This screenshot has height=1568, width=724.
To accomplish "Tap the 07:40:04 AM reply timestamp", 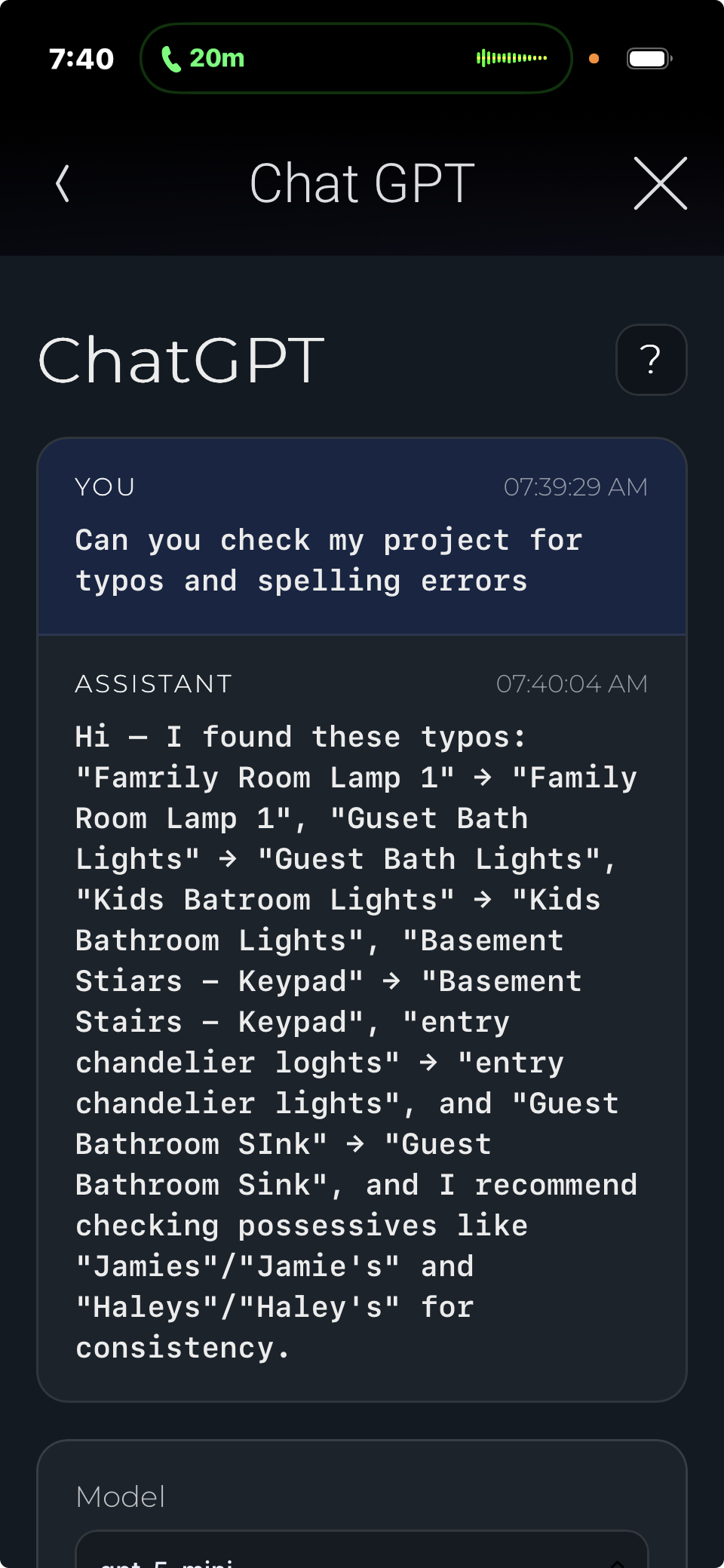I will click(572, 684).
